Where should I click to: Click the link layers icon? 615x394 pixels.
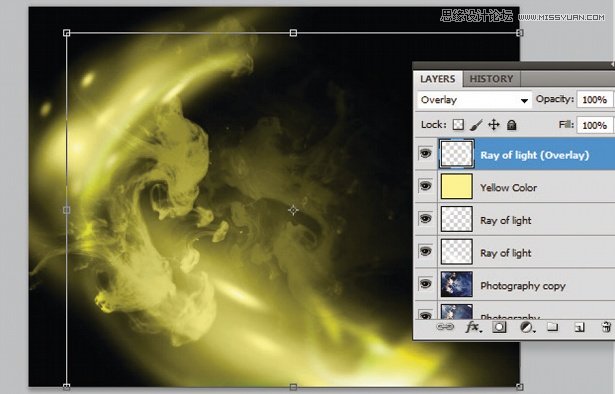445,327
